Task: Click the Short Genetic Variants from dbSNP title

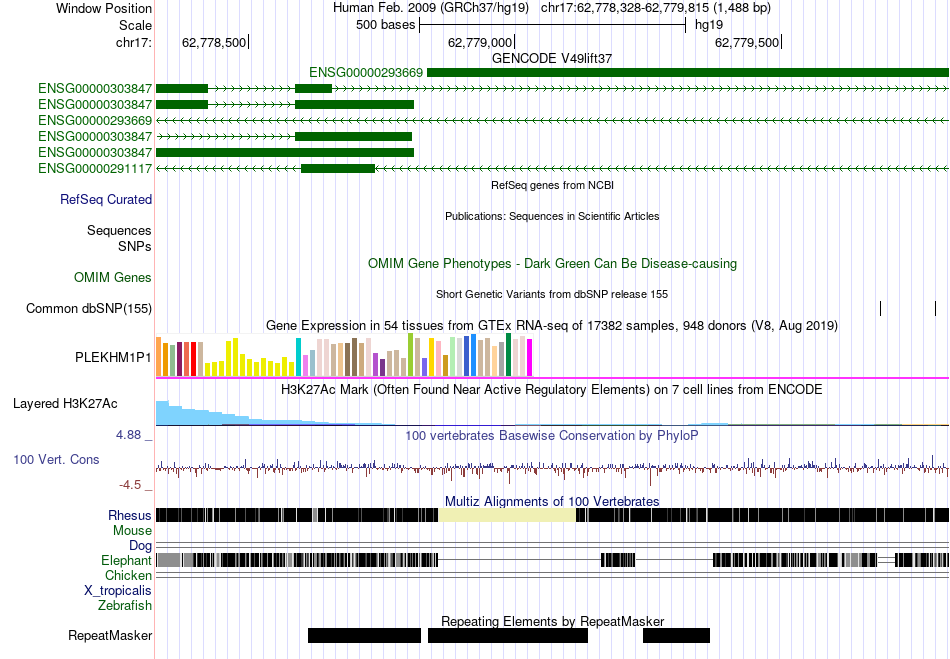Action: (552, 294)
